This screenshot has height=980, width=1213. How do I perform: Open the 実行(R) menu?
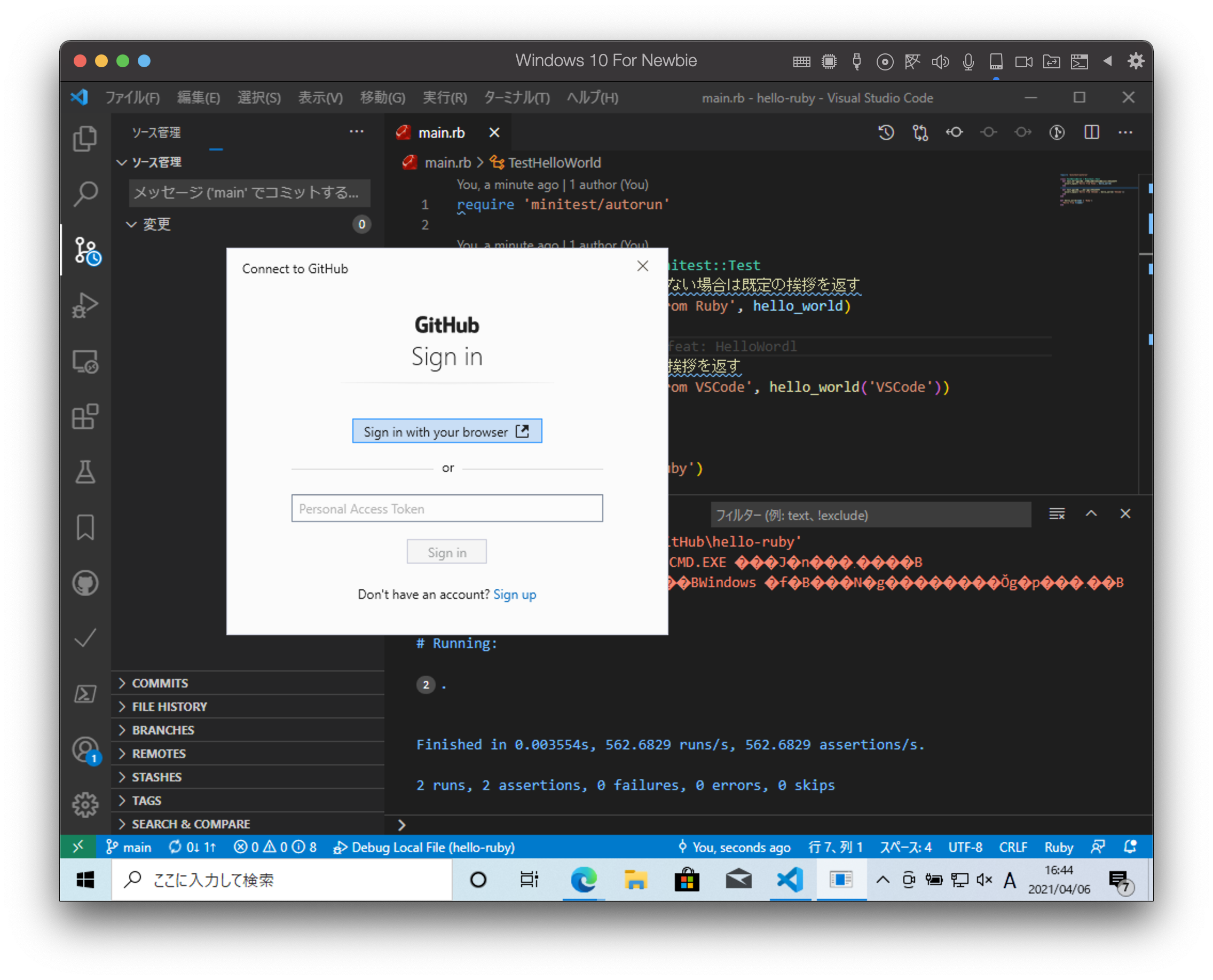coord(445,97)
